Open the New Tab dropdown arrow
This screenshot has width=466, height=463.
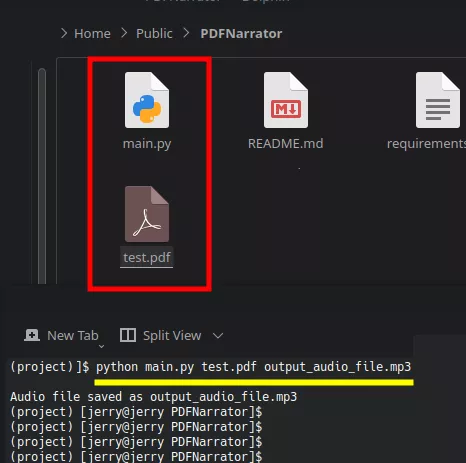(102, 346)
